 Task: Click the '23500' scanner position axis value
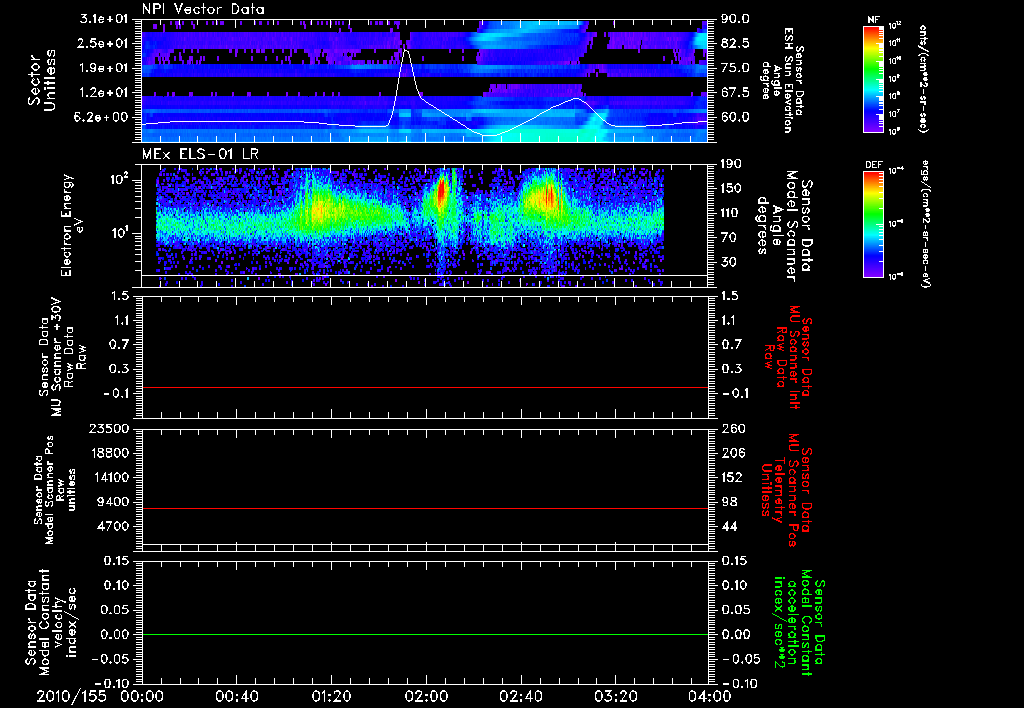pos(111,428)
